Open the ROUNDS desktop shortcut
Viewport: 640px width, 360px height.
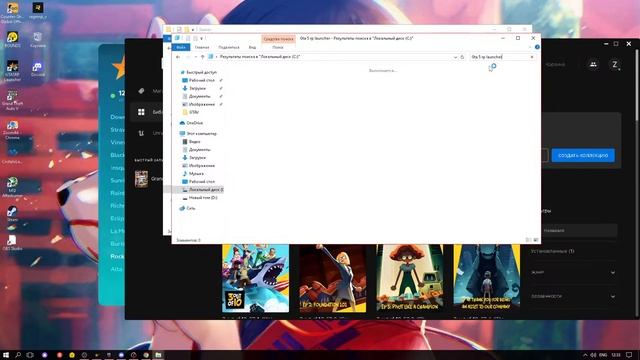13,40
